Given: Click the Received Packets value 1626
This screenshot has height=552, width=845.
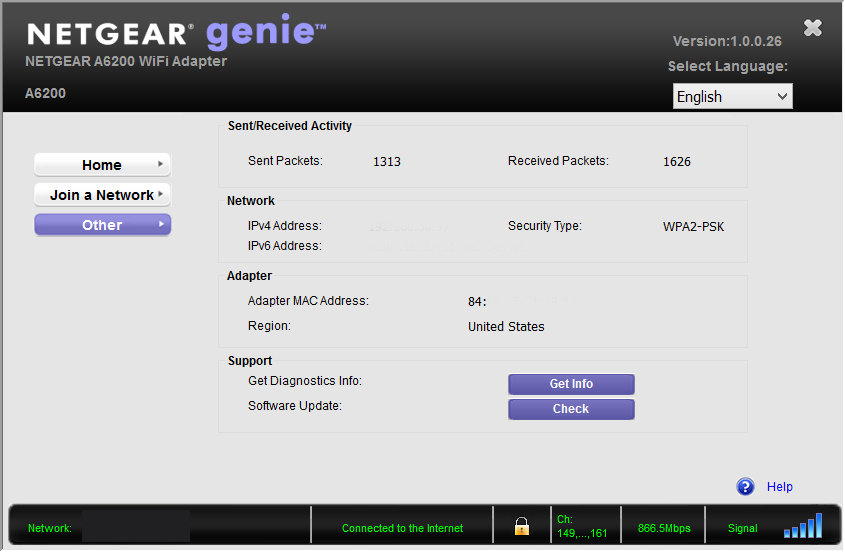Looking at the screenshot, I should 677,162.
